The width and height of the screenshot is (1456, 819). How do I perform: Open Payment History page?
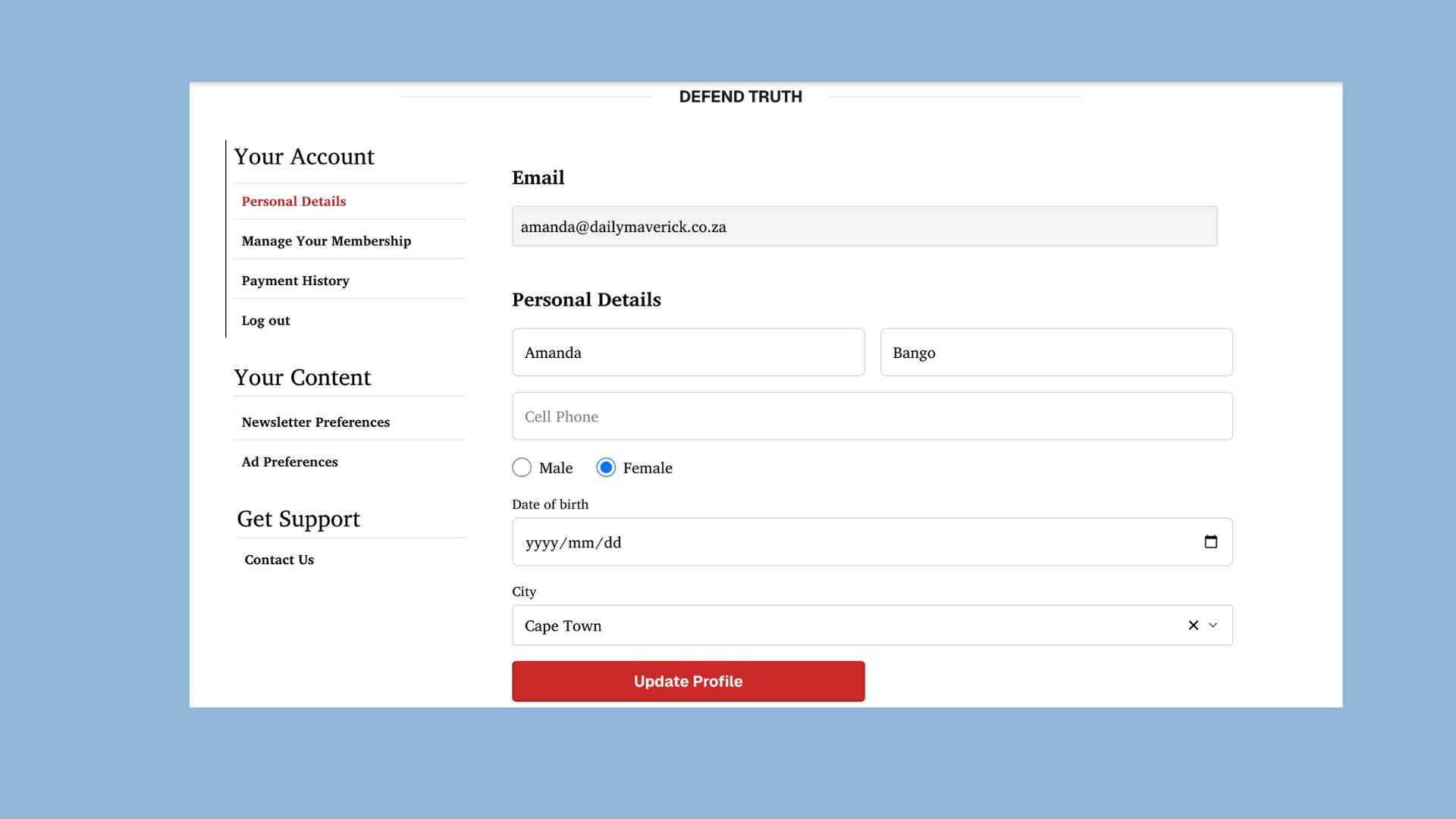pyautogui.click(x=295, y=281)
